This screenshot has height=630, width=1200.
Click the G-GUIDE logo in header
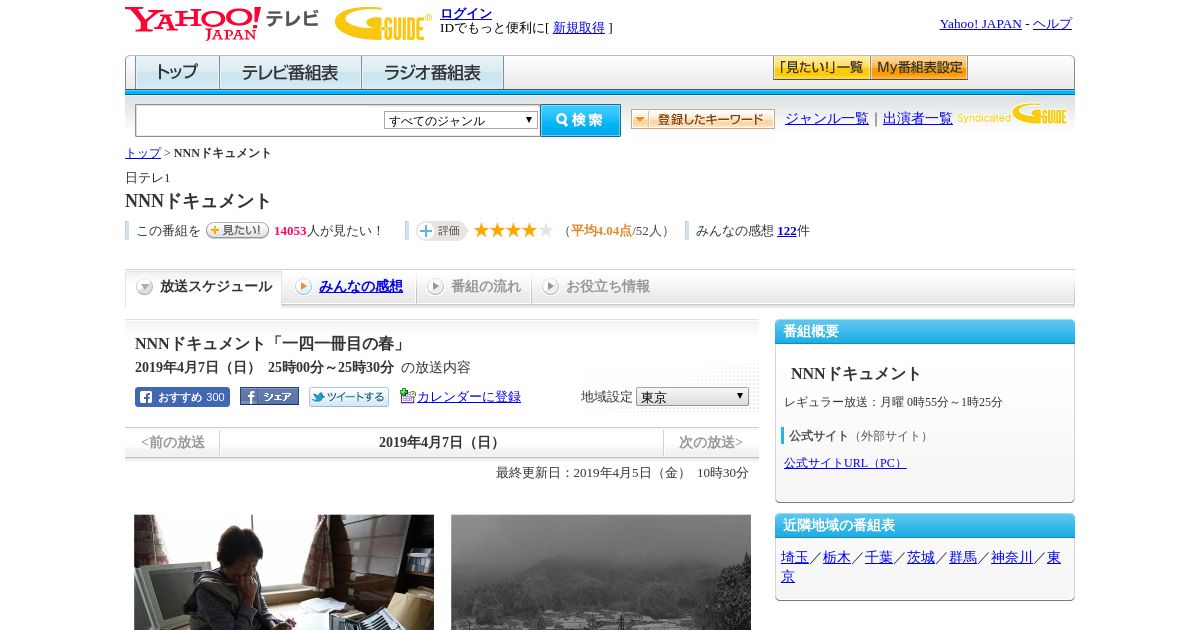coord(383,23)
